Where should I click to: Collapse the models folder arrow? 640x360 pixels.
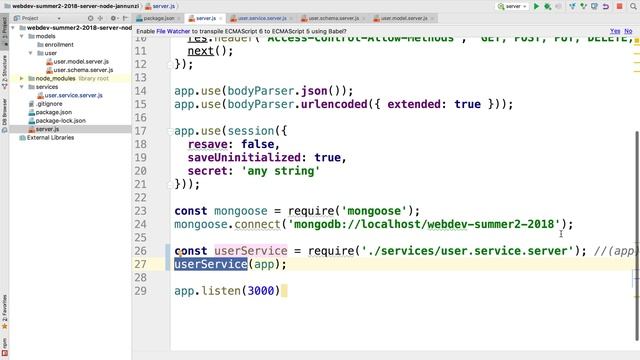coord(22,36)
